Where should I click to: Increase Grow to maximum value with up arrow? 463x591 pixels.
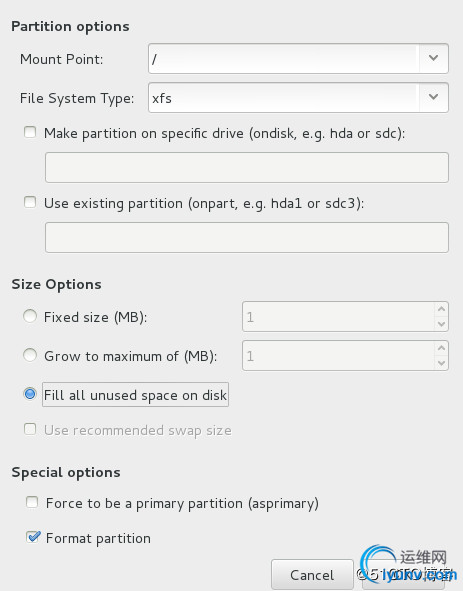(441, 348)
